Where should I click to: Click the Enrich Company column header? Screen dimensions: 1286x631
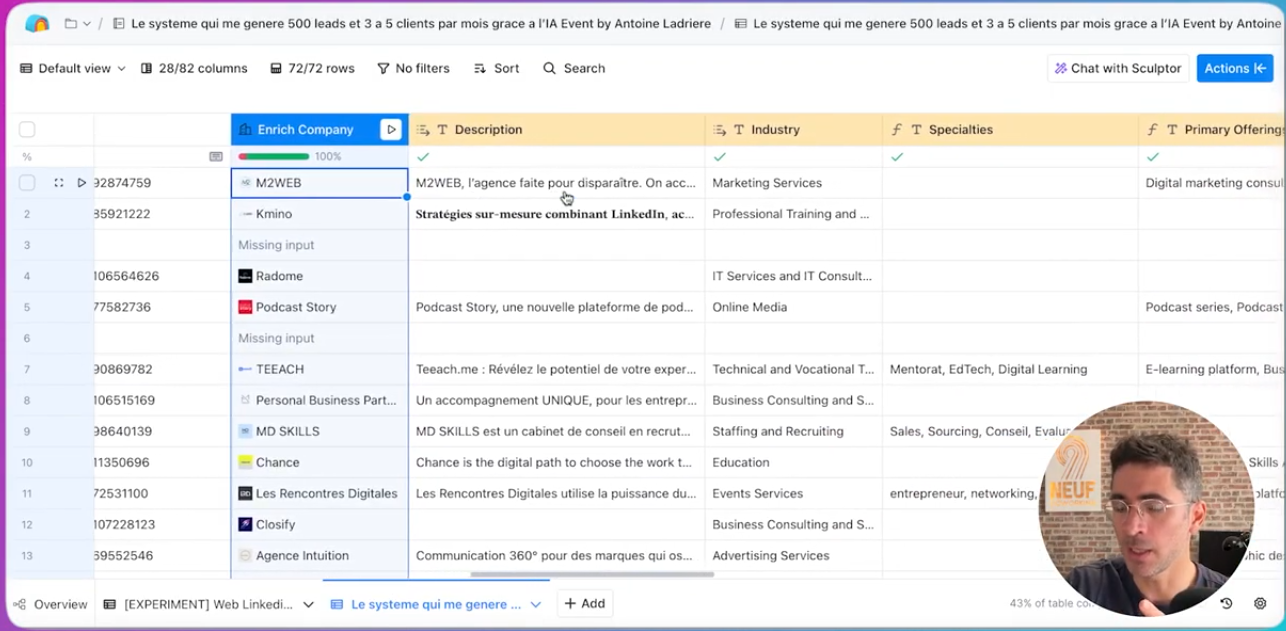(x=319, y=129)
